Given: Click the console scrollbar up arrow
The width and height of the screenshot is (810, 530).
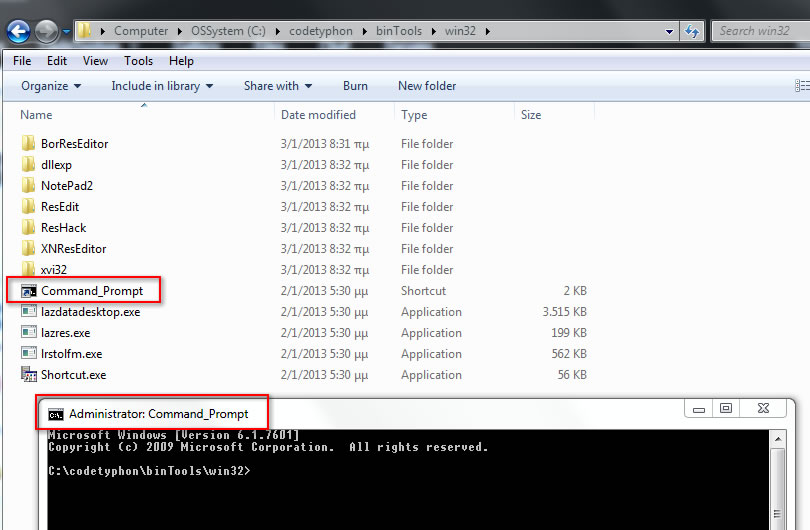Looking at the screenshot, I should coord(777,439).
